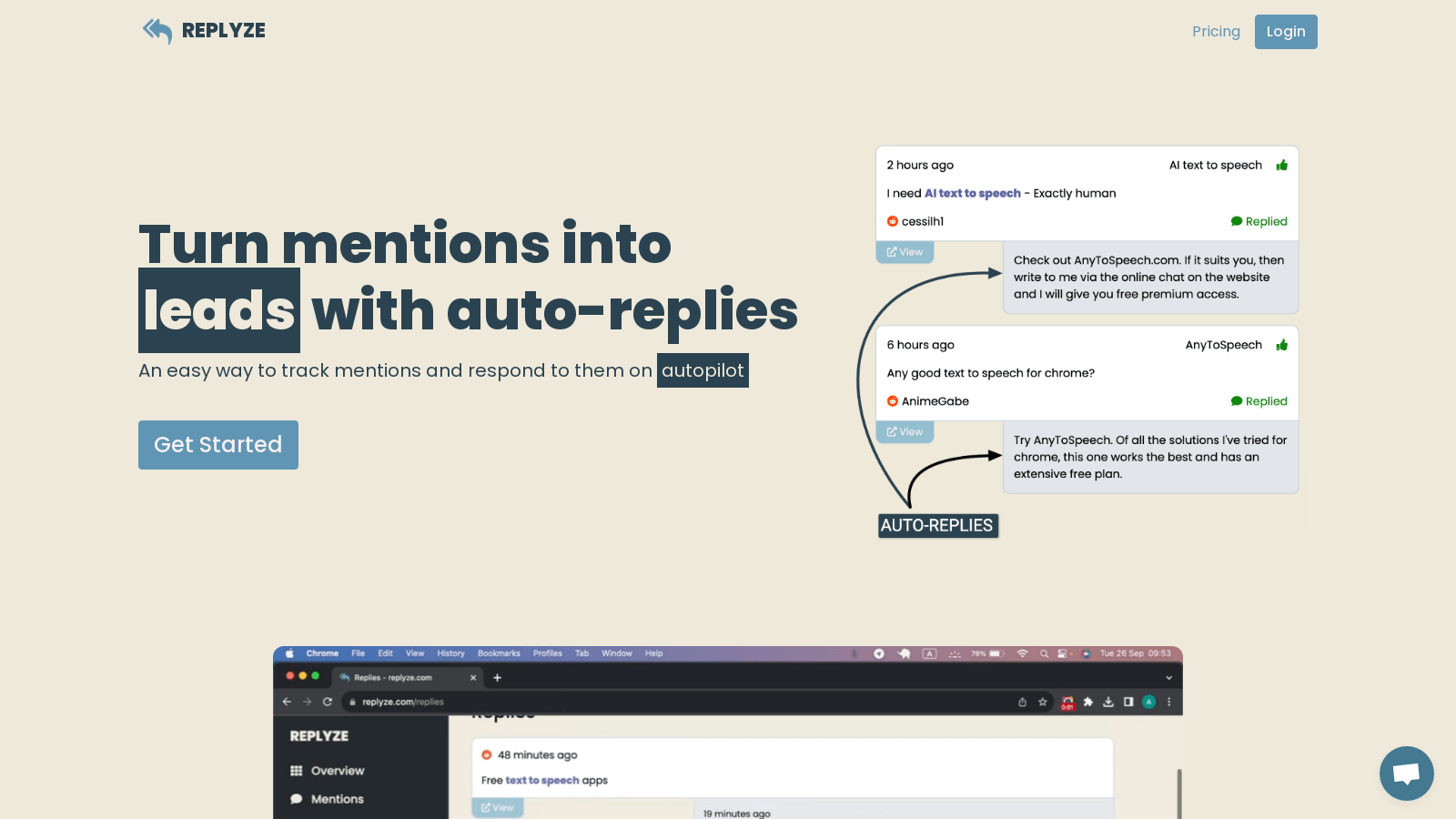Open the Pricing page
The image size is (1456, 819).
pos(1216,32)
